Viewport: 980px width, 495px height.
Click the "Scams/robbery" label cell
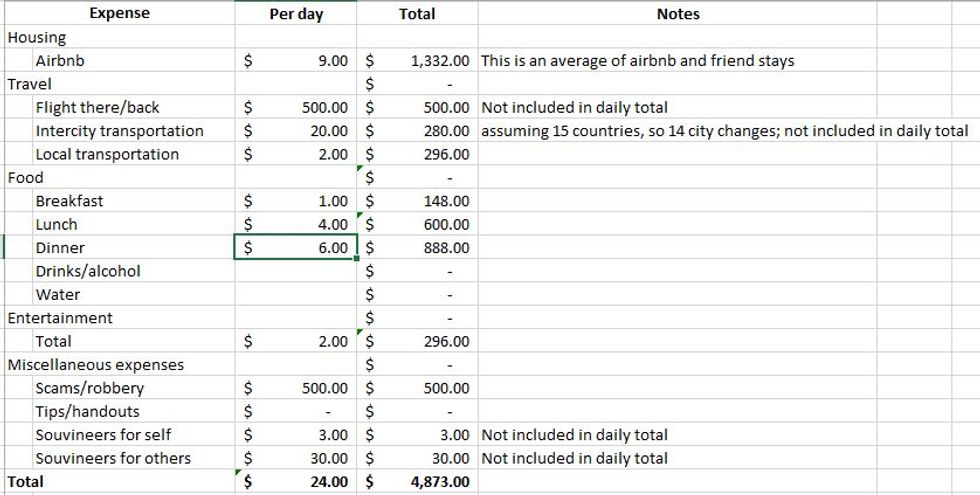pyautogui.click(x=90, y=388)
